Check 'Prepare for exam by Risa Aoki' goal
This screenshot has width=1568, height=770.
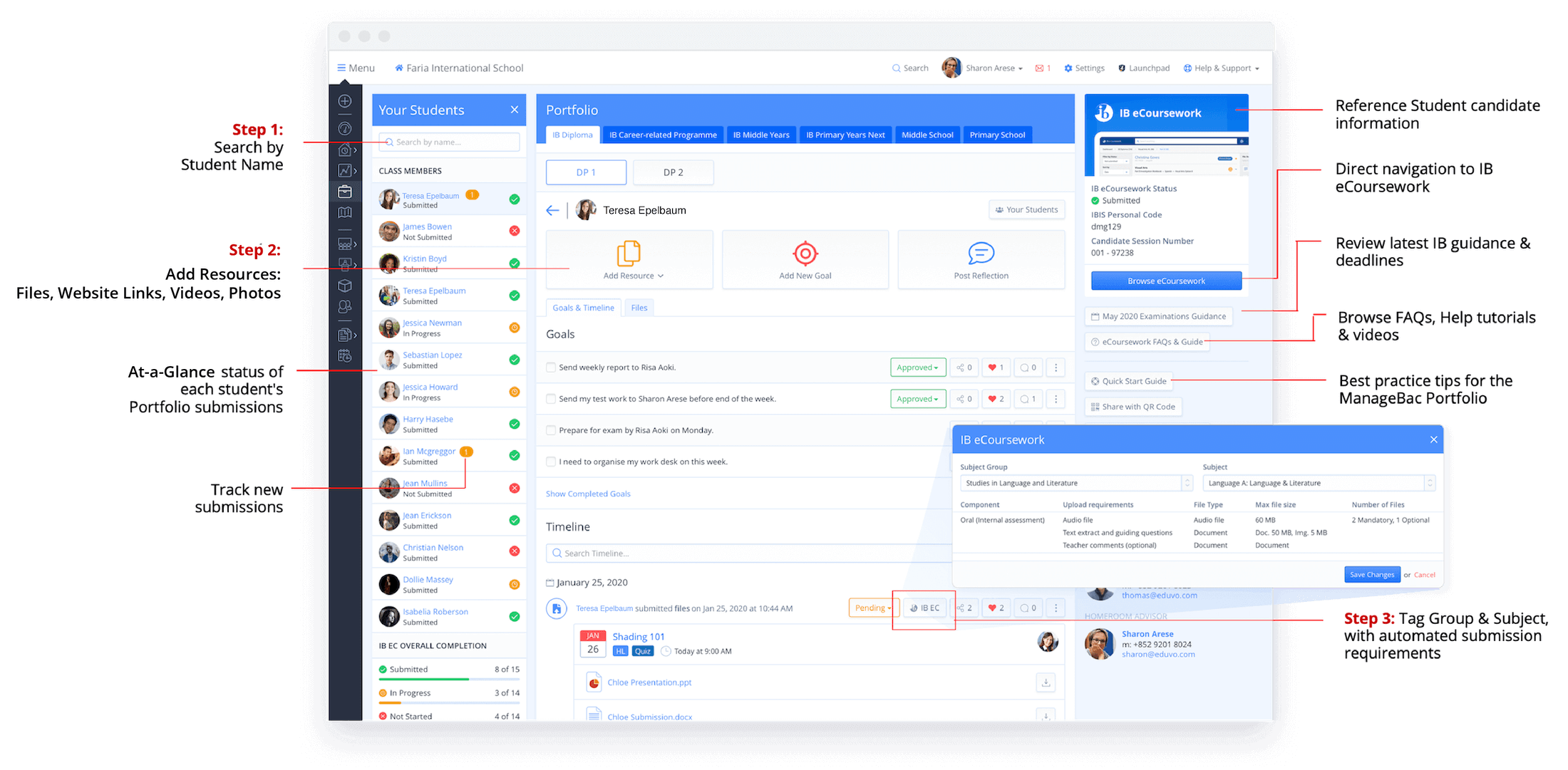[551, 430]
